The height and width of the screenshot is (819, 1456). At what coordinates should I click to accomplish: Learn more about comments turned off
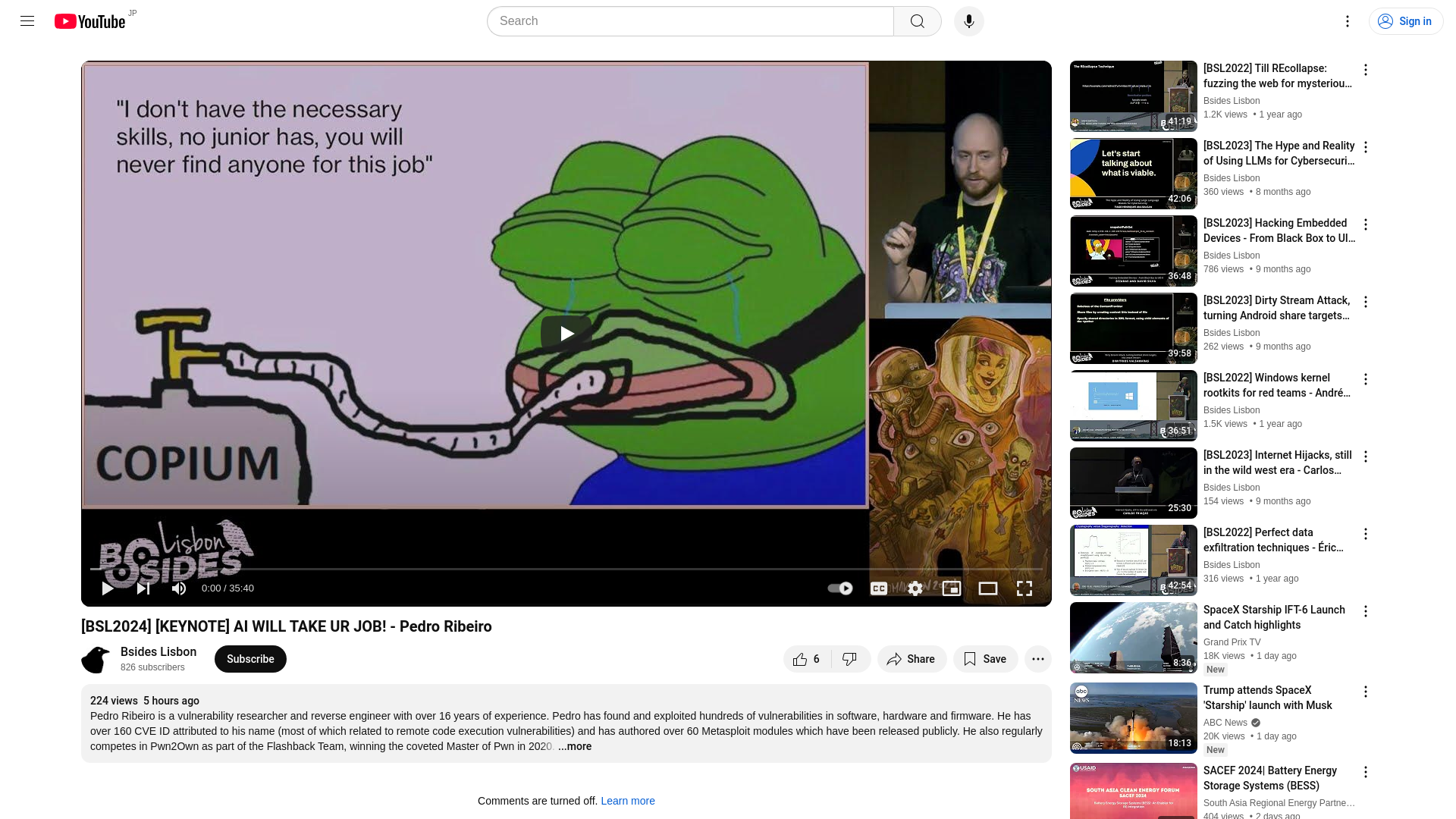pyautogui.click(x=628, y=801)
